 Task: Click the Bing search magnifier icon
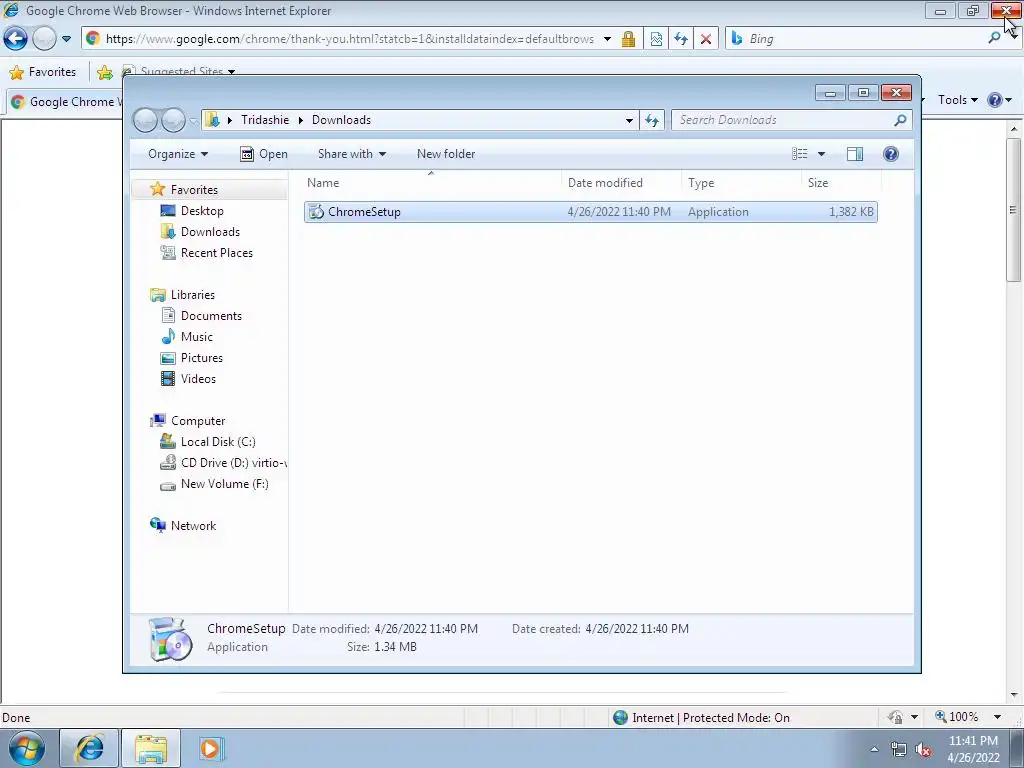994,39
